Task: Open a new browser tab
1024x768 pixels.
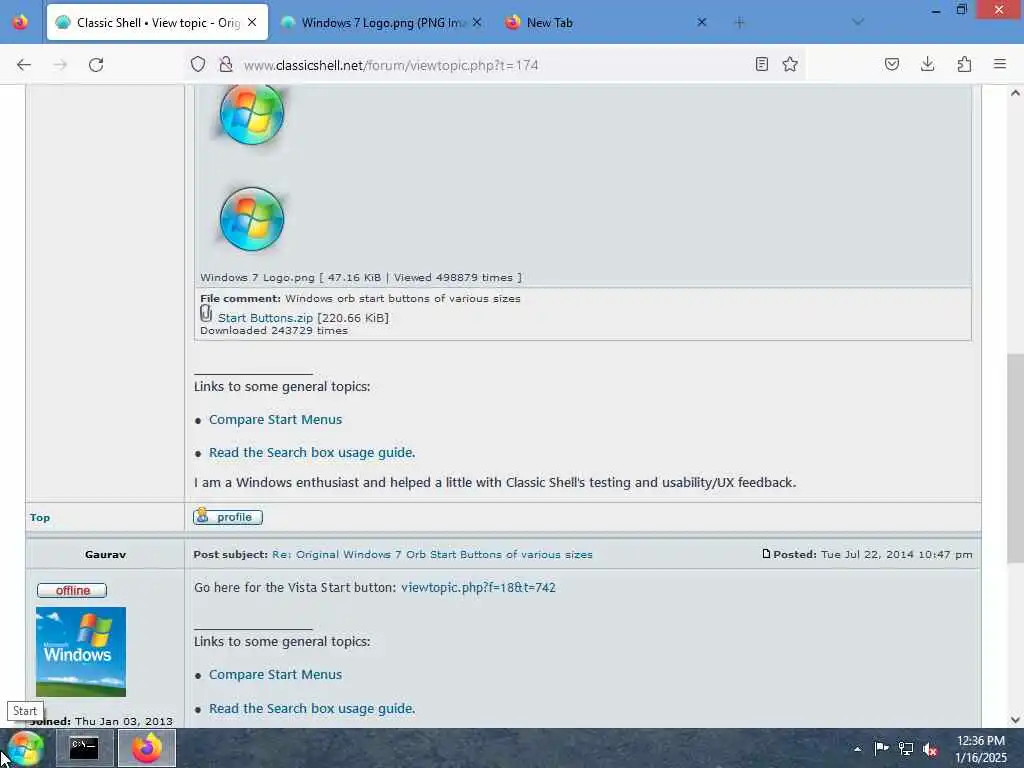Action: pos(739,22)
